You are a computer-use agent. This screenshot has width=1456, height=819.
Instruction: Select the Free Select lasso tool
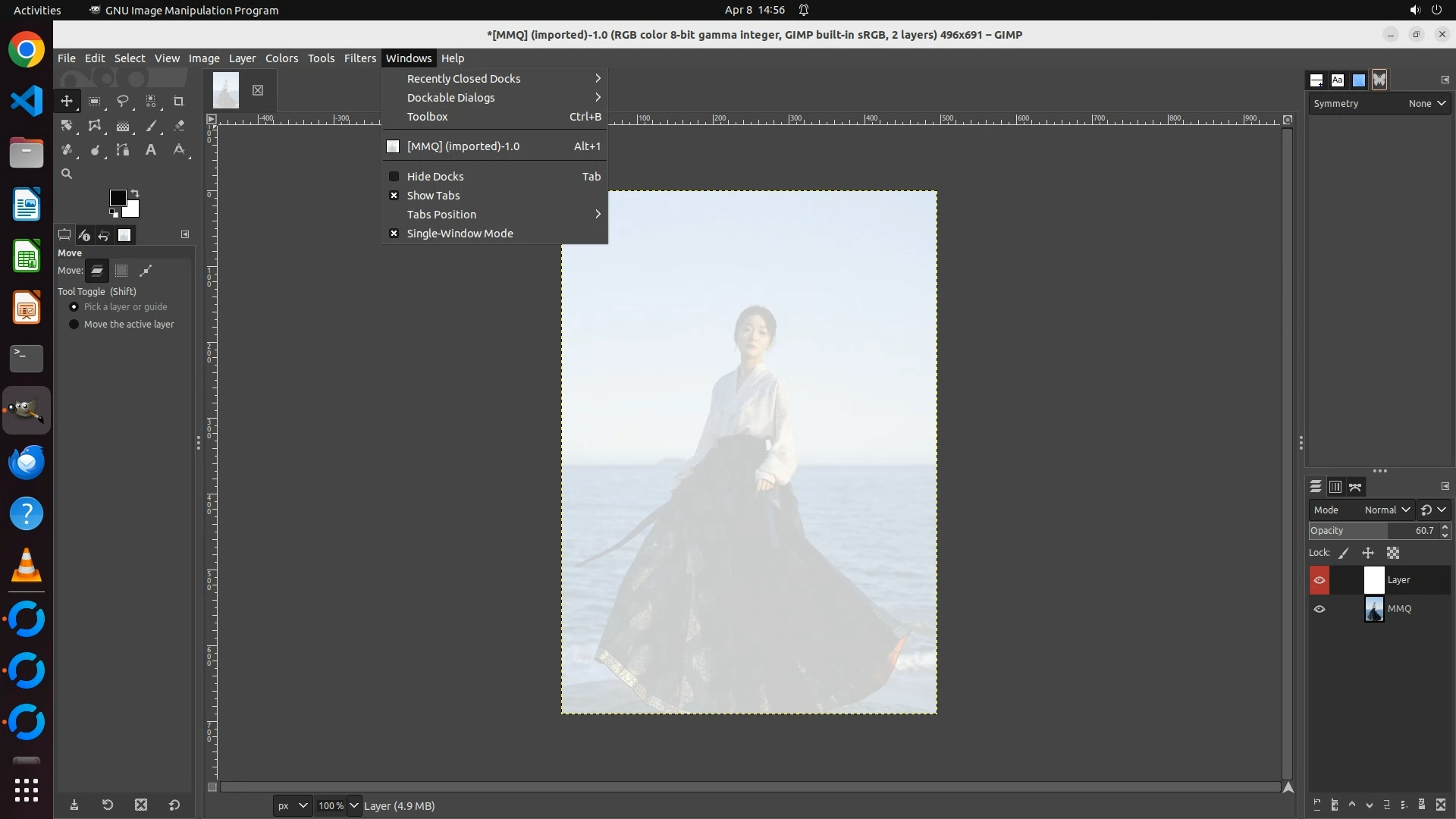(x=122, y=101)
